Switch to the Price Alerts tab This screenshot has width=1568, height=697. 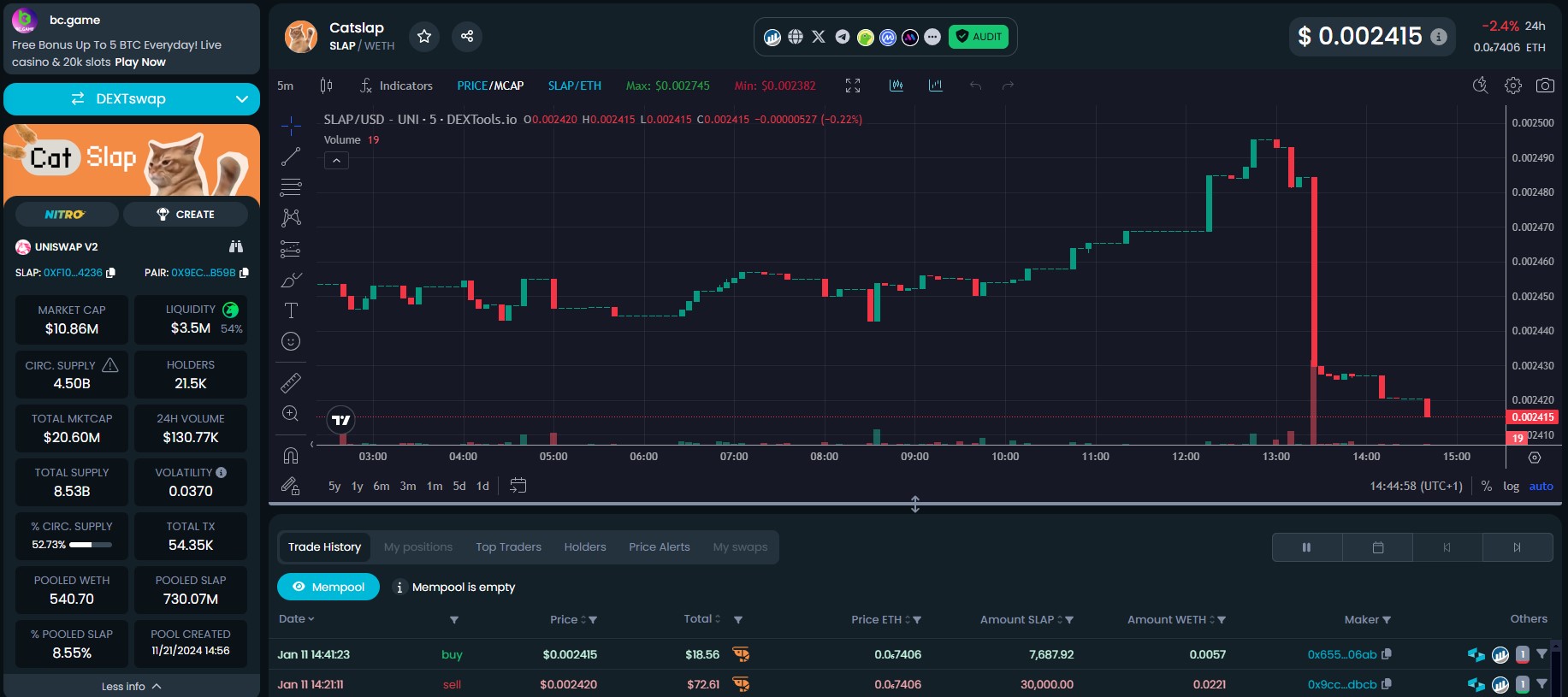tap(659, 547)
